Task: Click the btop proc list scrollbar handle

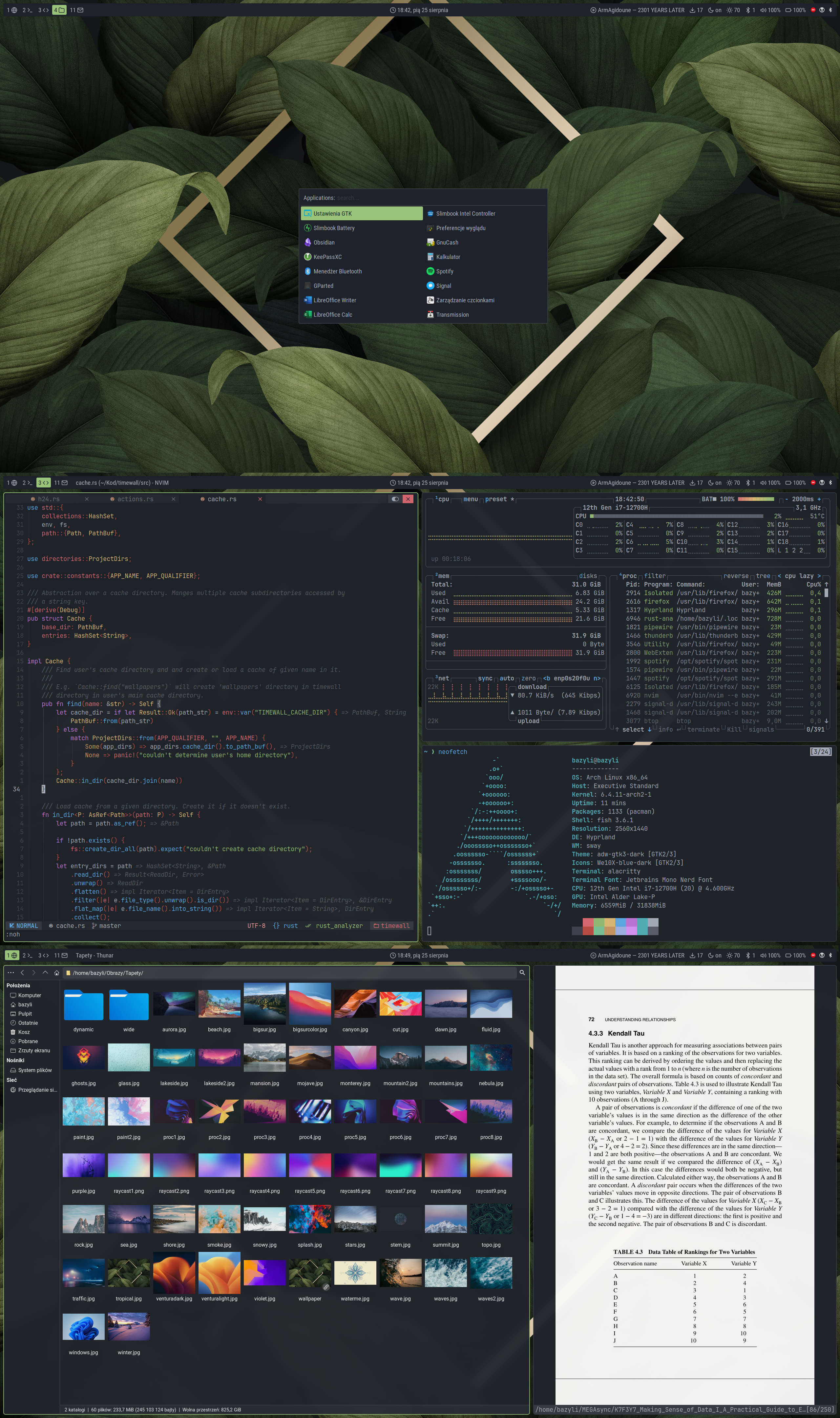Action: (827, 593)
